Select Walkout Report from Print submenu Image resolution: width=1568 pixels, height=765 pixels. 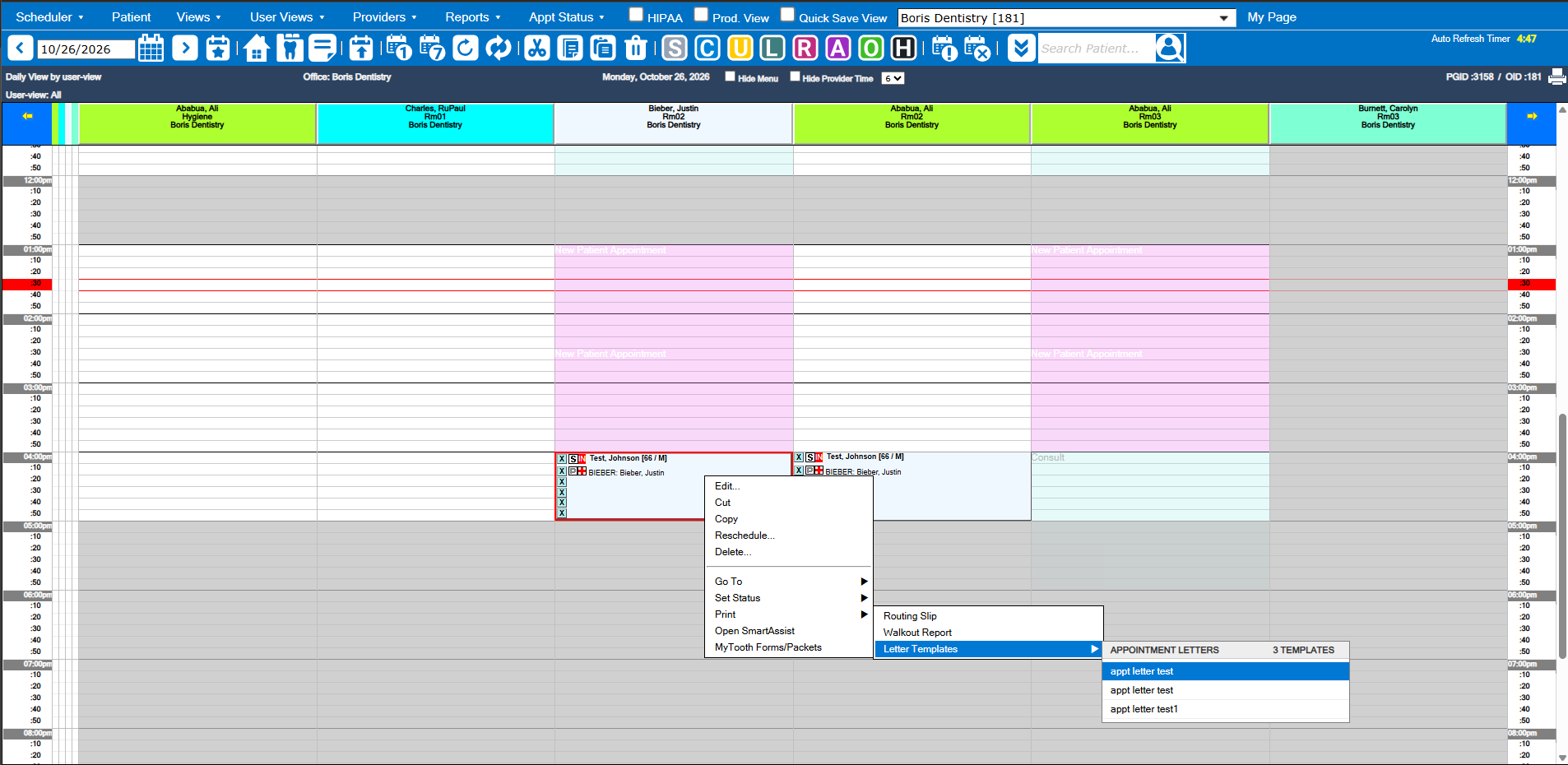tap(988, 633)
